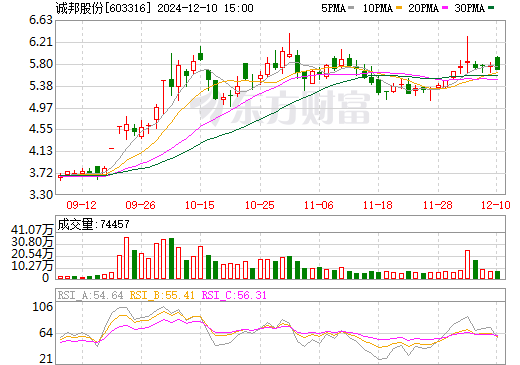This screenshot has height=365, width=520.
Task: Click the 09-26 date label
Action: click(140, 205)
